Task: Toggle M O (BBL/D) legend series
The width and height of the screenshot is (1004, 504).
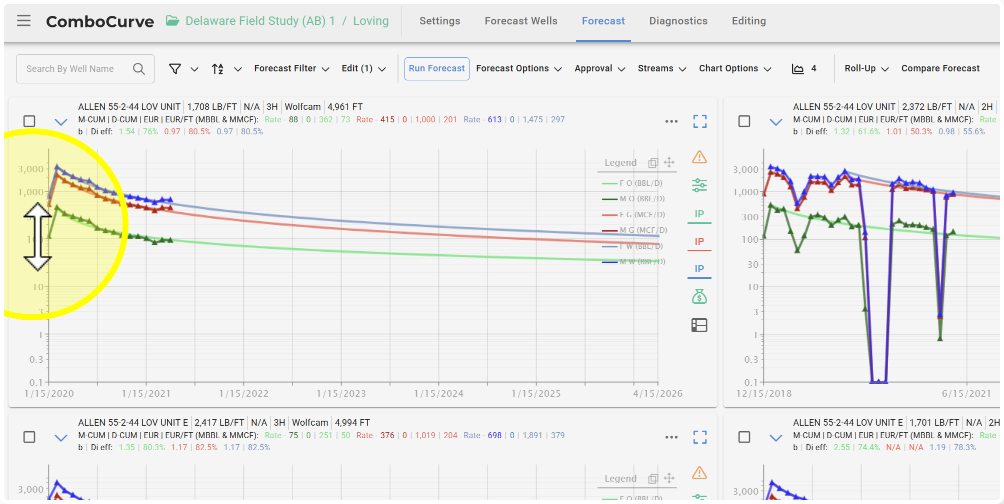Action: coord(634,199)
